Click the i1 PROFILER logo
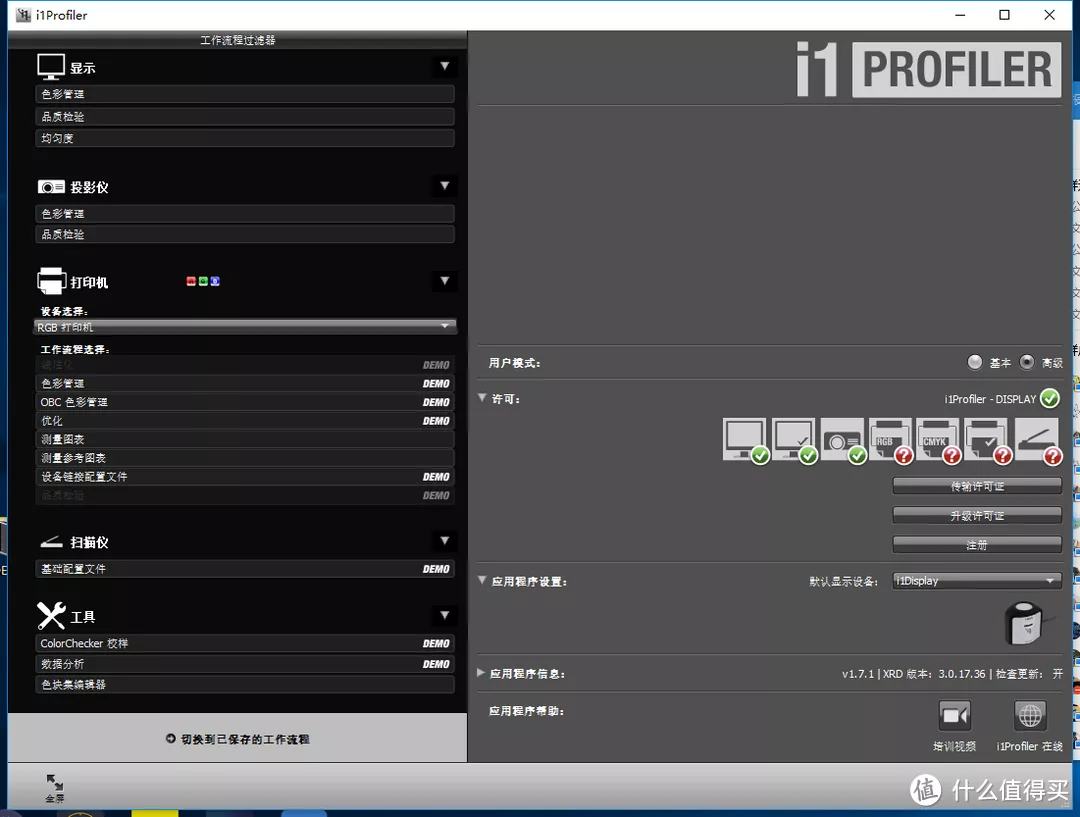Viewport: 1080px width, 817px height. 928,70
